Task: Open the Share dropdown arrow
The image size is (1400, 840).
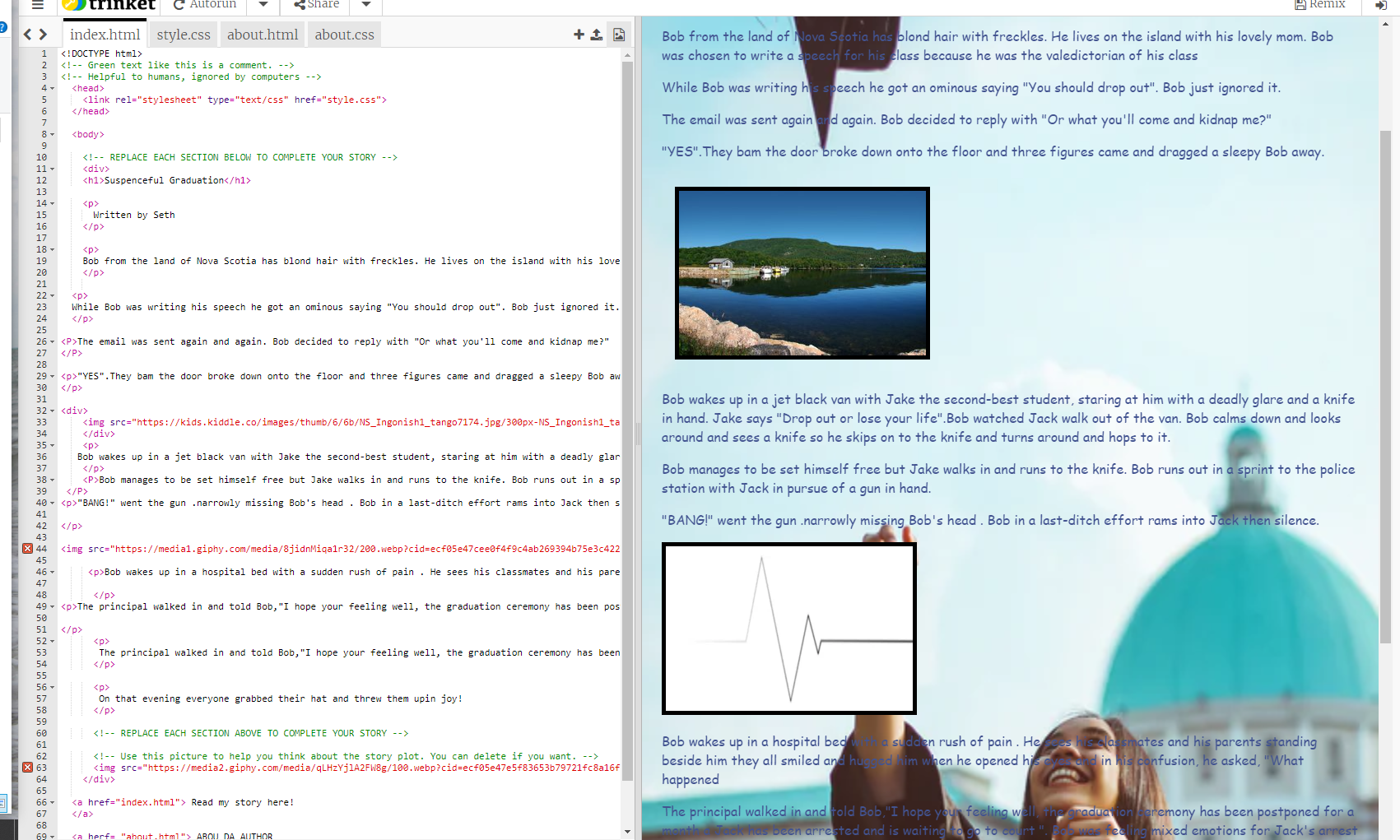Action: pos(366,5)
